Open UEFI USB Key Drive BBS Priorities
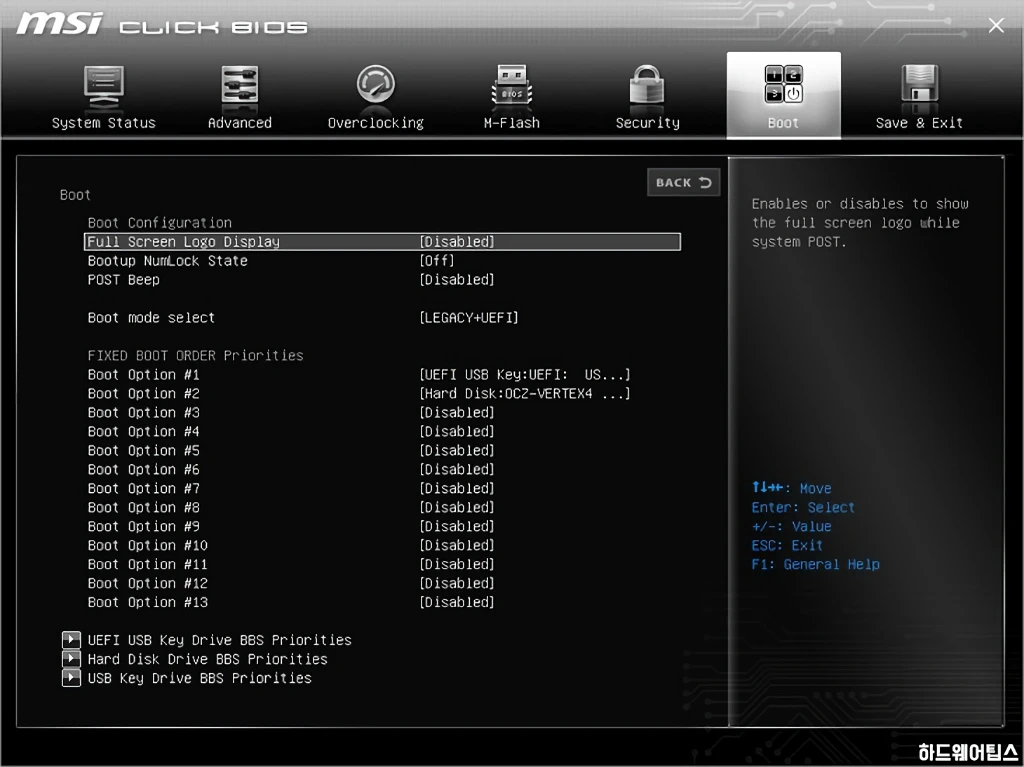Image resolution: width=1024 pixels, height=767 pixels. point(219,640)
